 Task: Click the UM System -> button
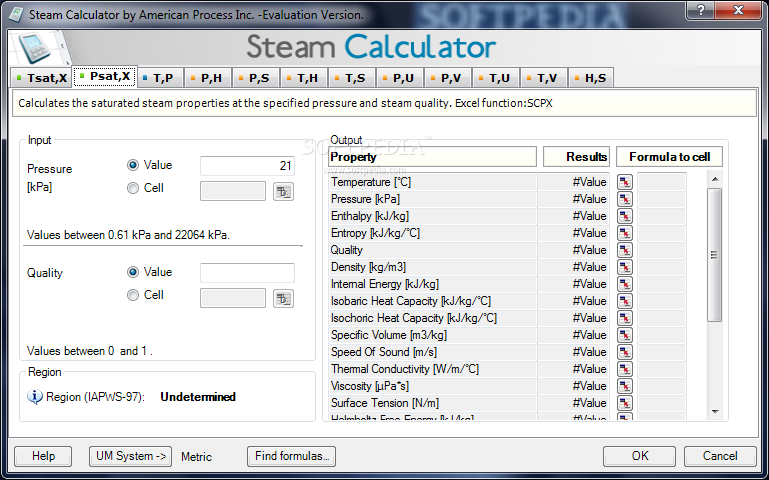130,456
